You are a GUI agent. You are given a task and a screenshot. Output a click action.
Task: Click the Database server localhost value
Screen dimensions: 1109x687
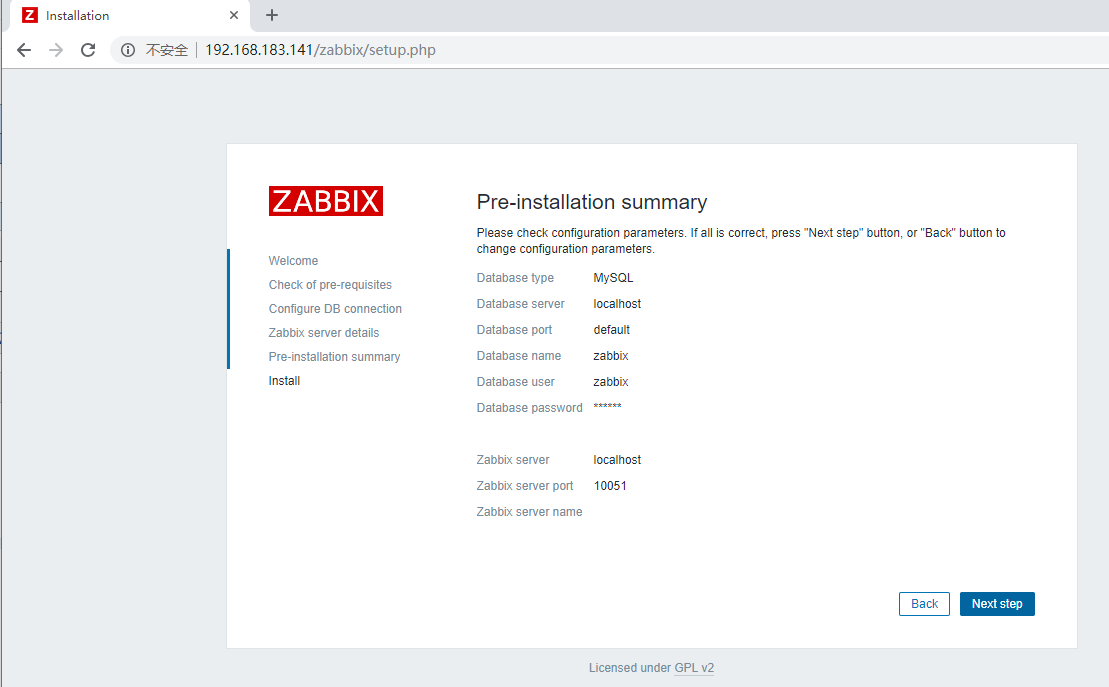click(617, 304)
